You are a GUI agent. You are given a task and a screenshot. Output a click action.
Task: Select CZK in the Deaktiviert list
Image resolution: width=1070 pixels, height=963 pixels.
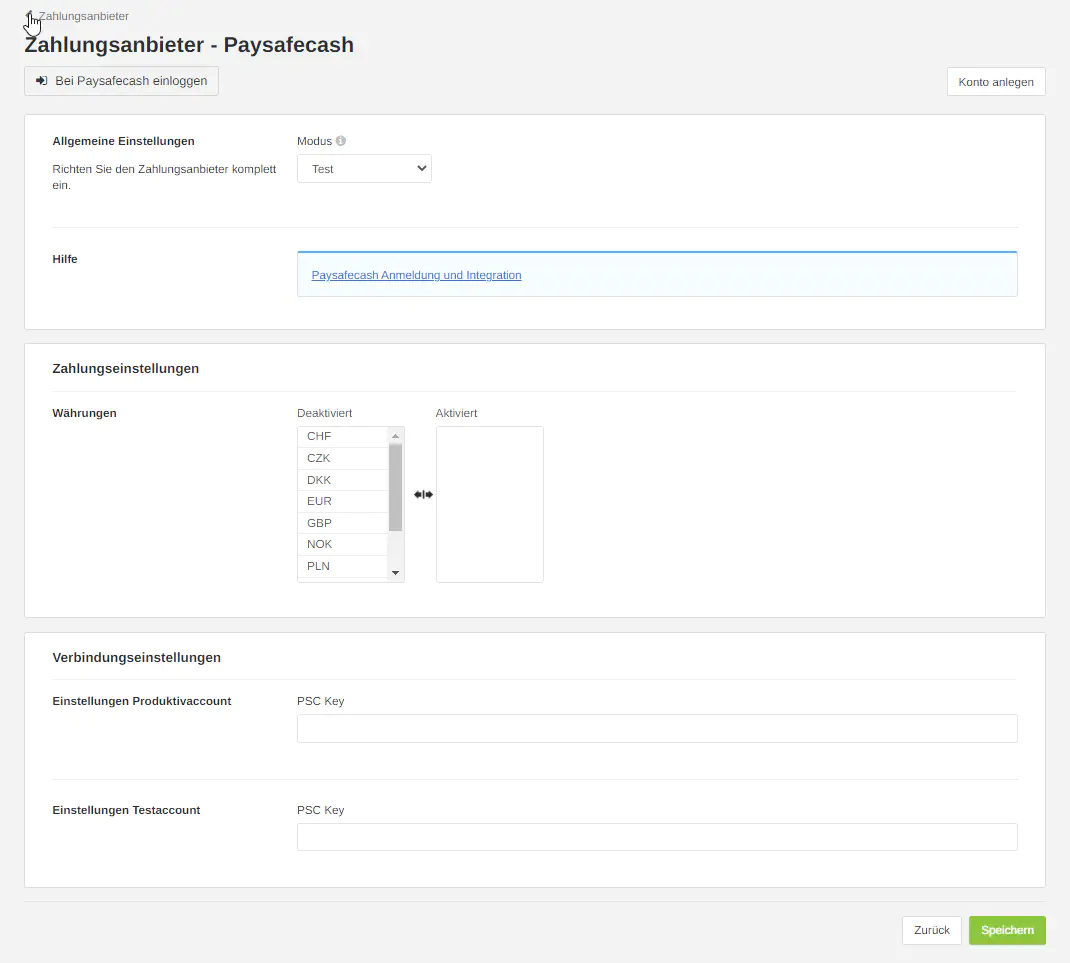[342, 458]
